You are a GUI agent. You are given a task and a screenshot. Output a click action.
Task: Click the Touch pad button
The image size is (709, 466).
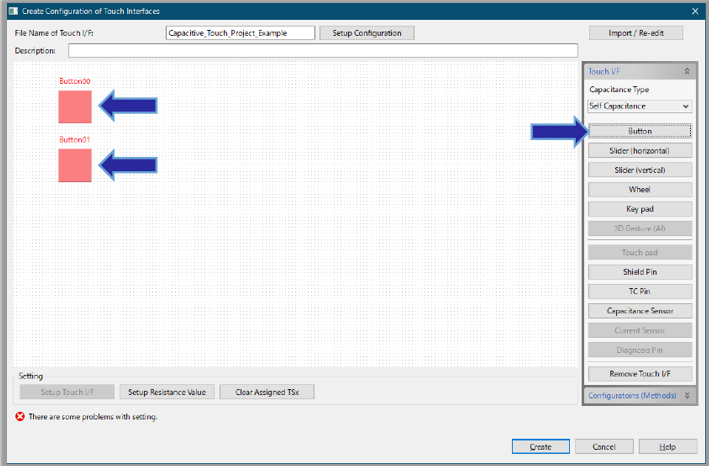(x=640, y=252)
